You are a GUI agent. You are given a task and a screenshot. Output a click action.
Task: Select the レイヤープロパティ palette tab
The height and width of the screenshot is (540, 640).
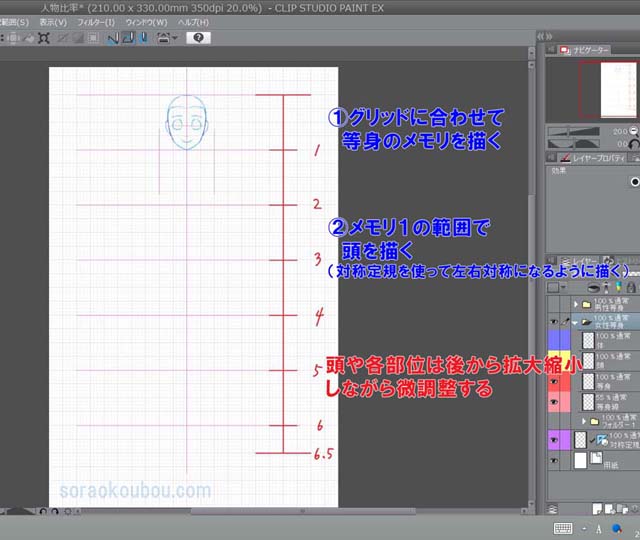[x=592, y=158]
